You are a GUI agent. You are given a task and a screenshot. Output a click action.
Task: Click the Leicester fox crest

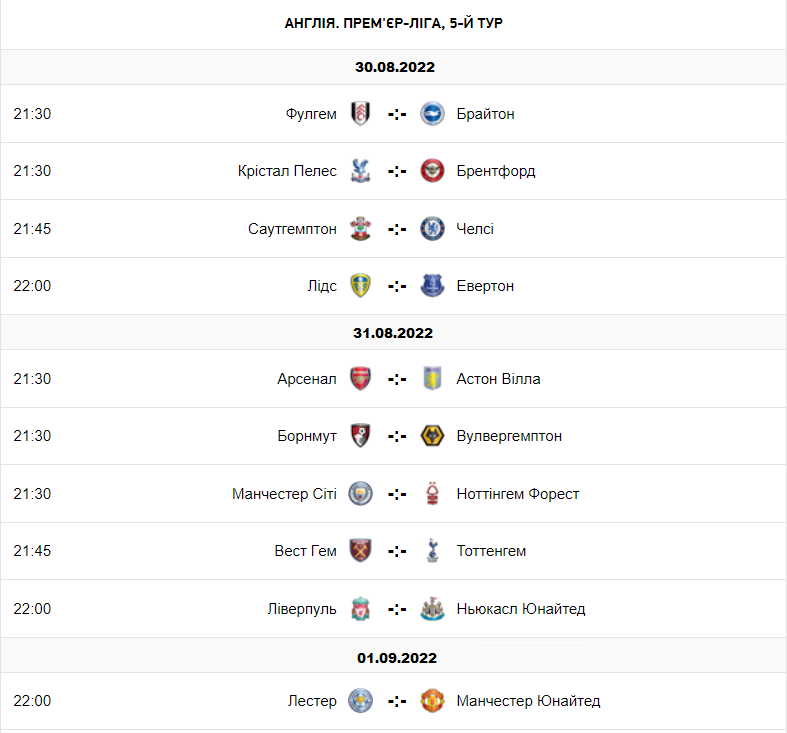360,701
